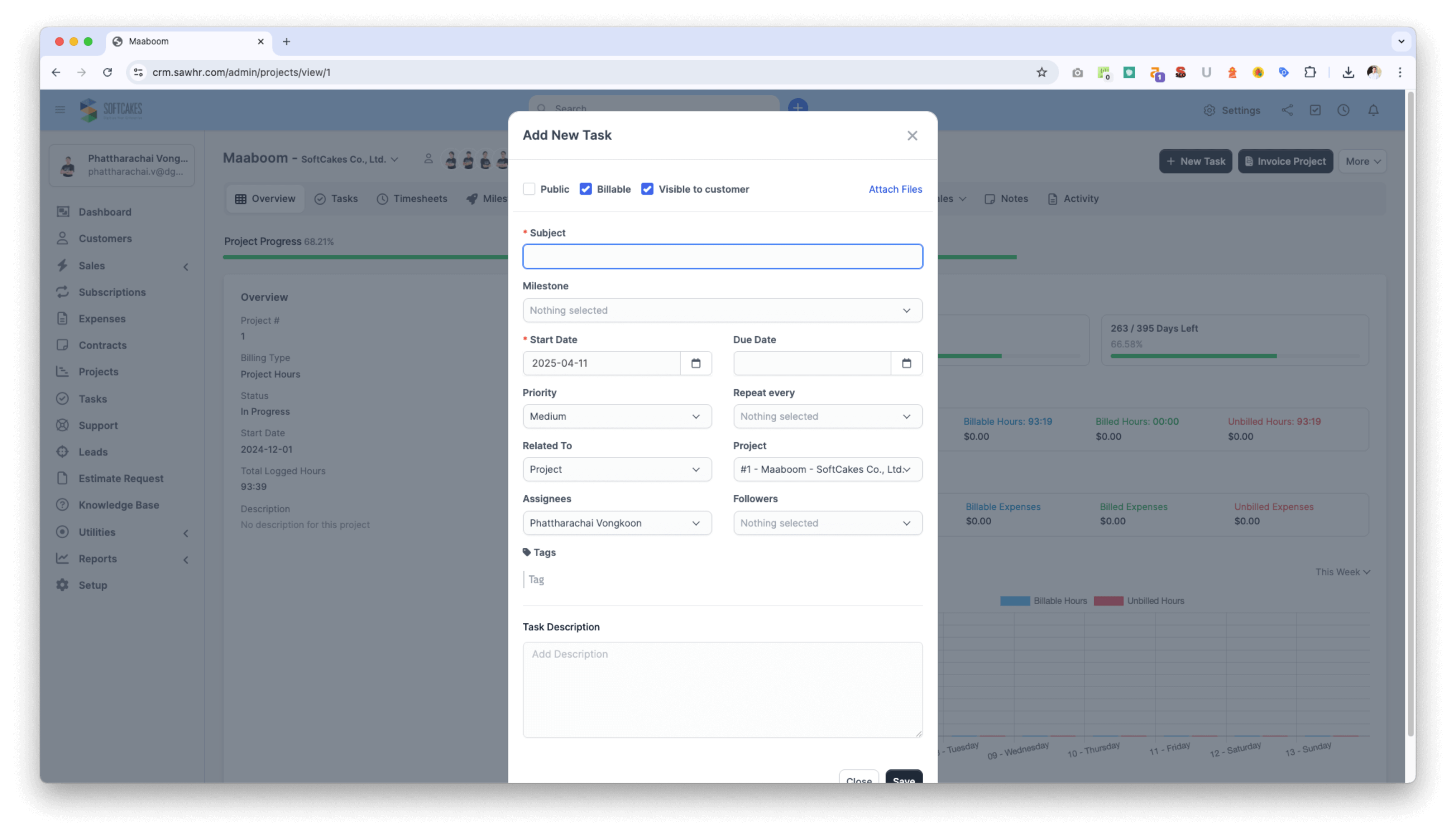
Task: Switch to the project Tasks tab
Action: [336, 199]
